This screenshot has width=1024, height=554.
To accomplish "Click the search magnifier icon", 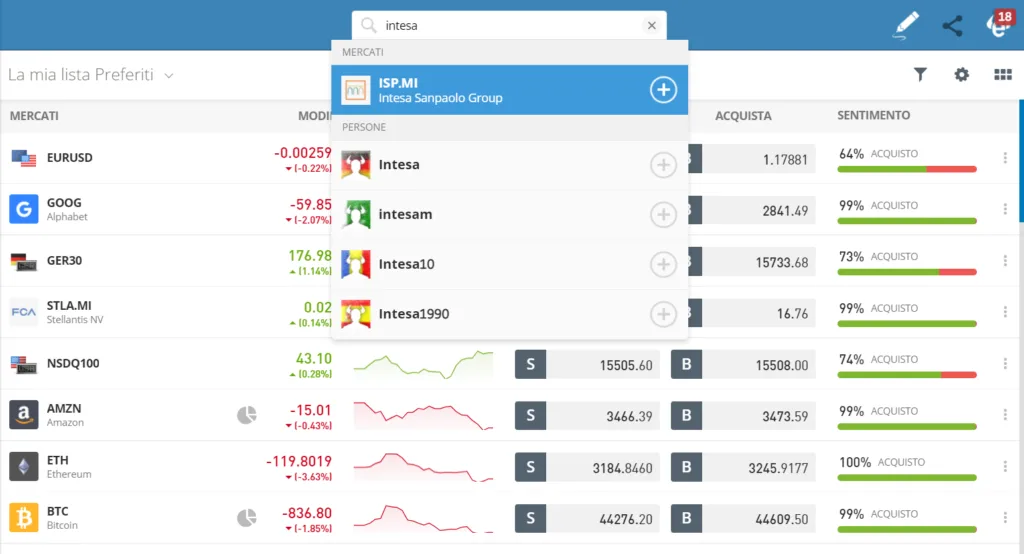I will (369, 25).
